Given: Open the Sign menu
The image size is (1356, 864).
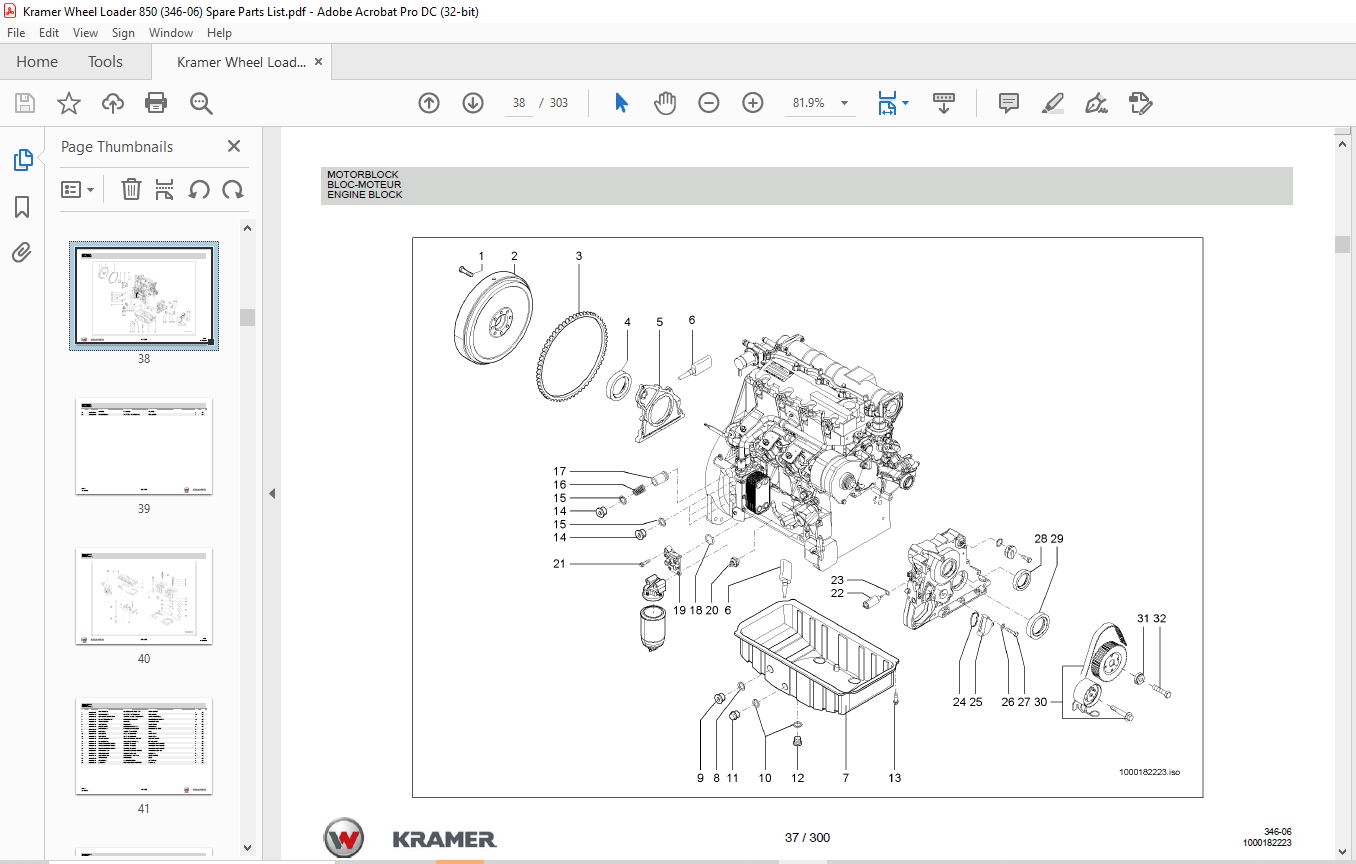Looking at the screenshot, I should coord(123,33).
